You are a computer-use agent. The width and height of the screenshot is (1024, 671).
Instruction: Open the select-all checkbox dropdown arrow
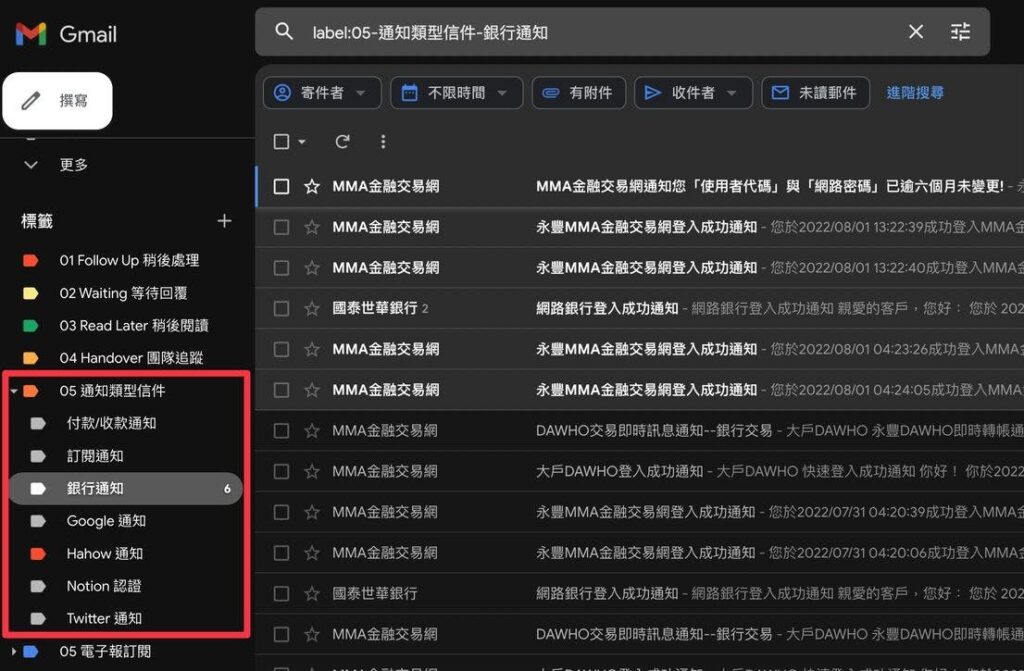302,141
